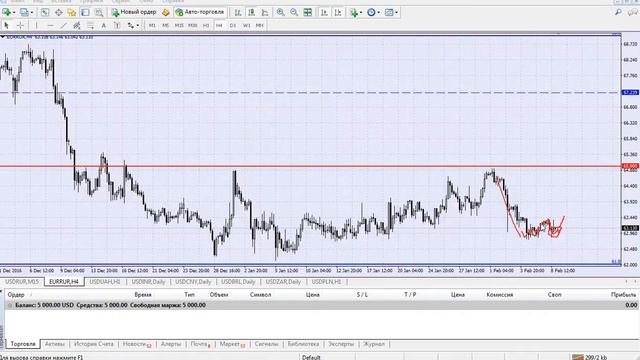The width and height of the screenshot is (640, 360).
Task: Select the crosshair tool
Action: [20, 25]
